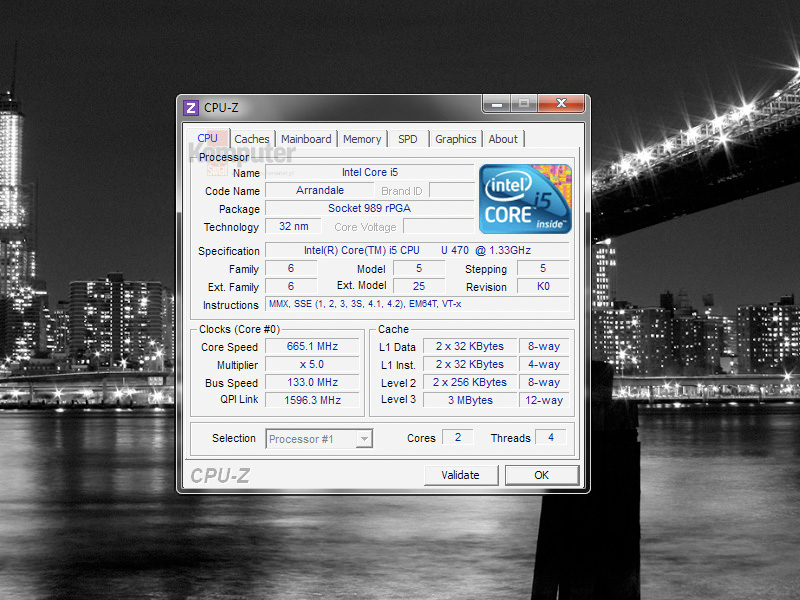Select the CPU tab

pyautogui.click(x=208, y=138)
